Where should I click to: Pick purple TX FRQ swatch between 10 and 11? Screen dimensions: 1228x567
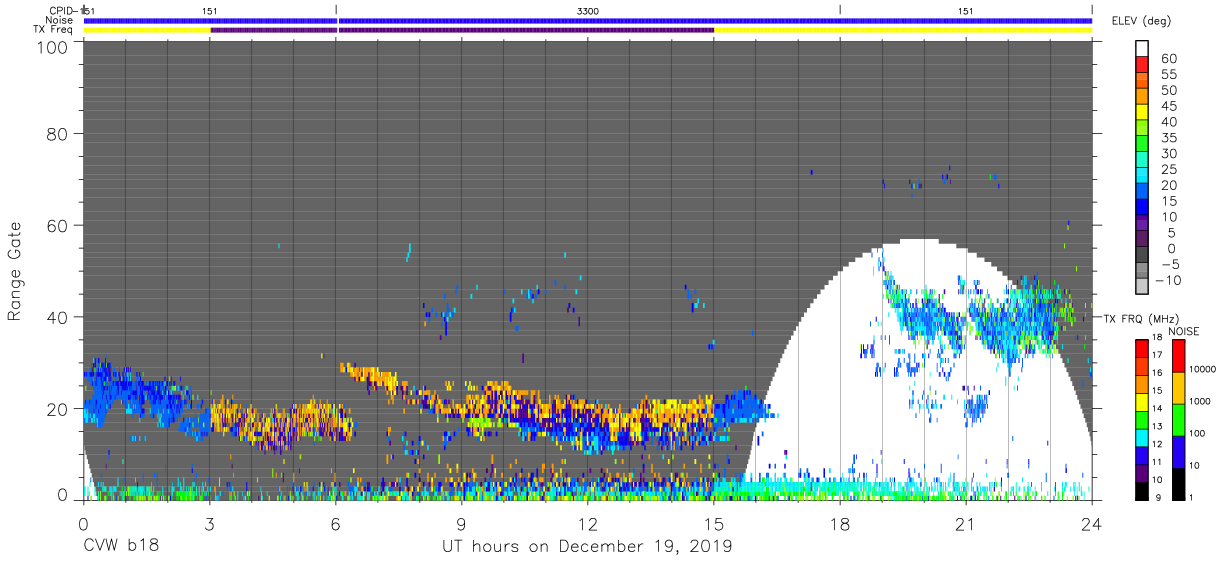pos(1141,471)
